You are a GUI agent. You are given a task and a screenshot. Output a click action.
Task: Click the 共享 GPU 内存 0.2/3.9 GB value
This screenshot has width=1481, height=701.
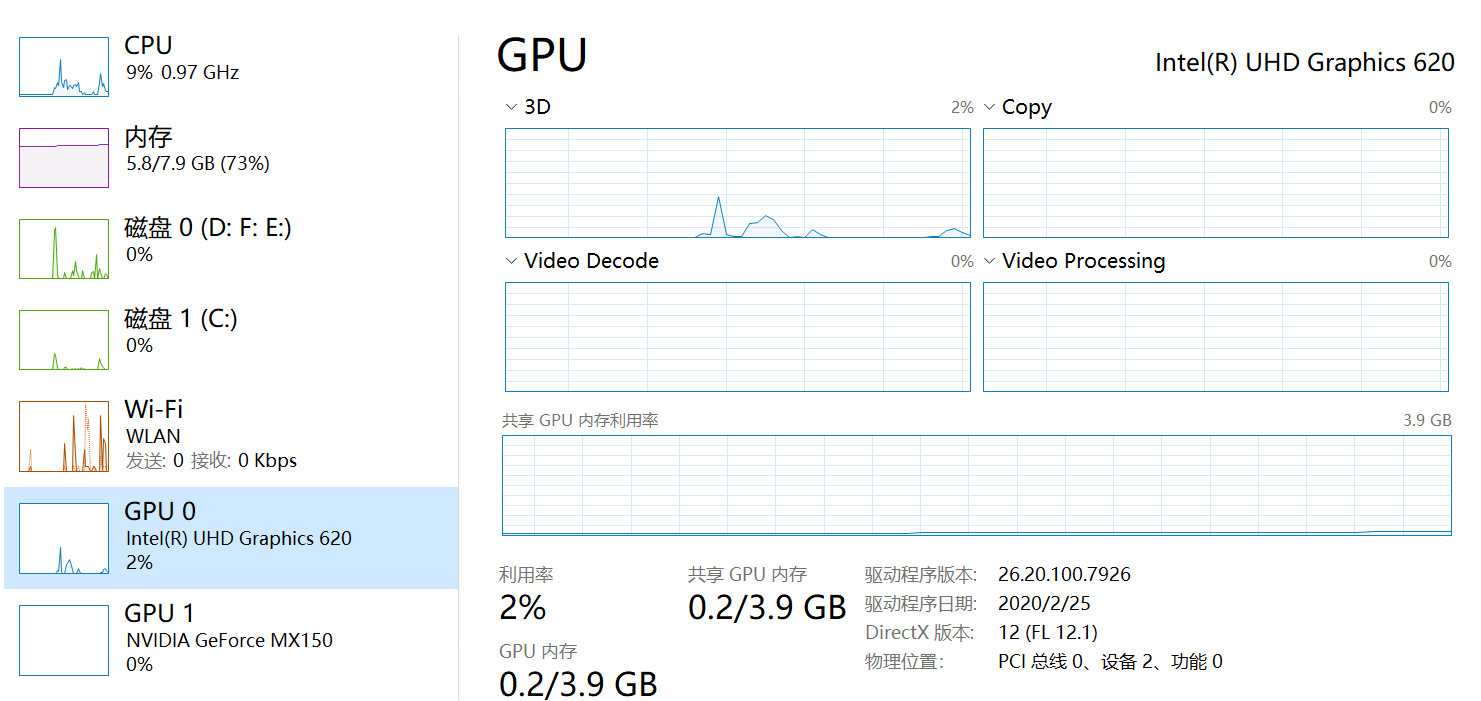(x=768, y=607)
